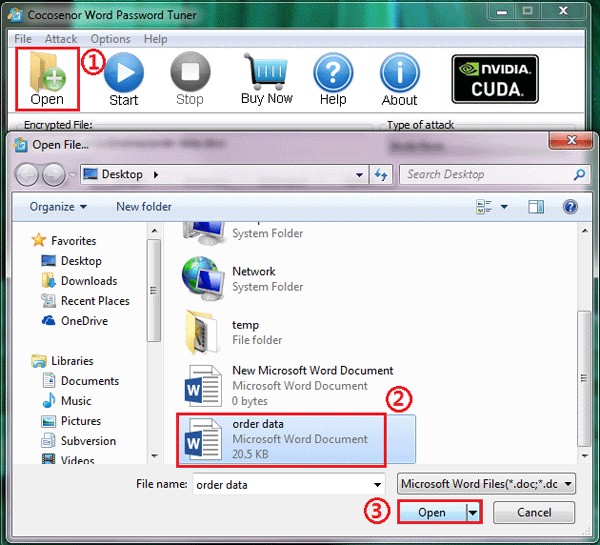The height and width of the screenshot is (545, 600).
Task: Select the Network system folder icon
Action: coord(203,279)
